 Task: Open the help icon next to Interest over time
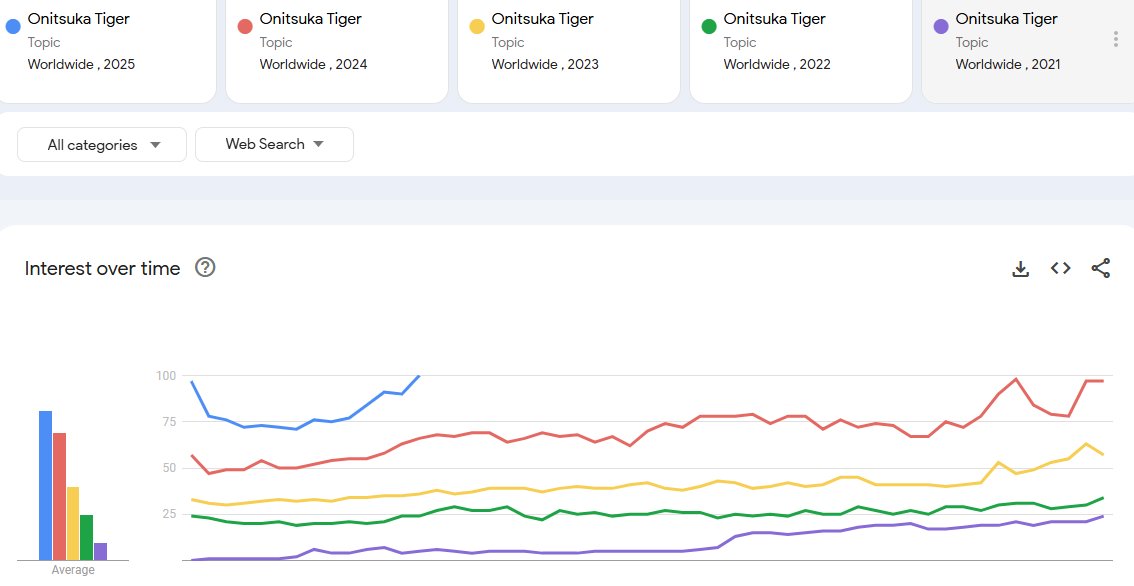pos(205,268)
